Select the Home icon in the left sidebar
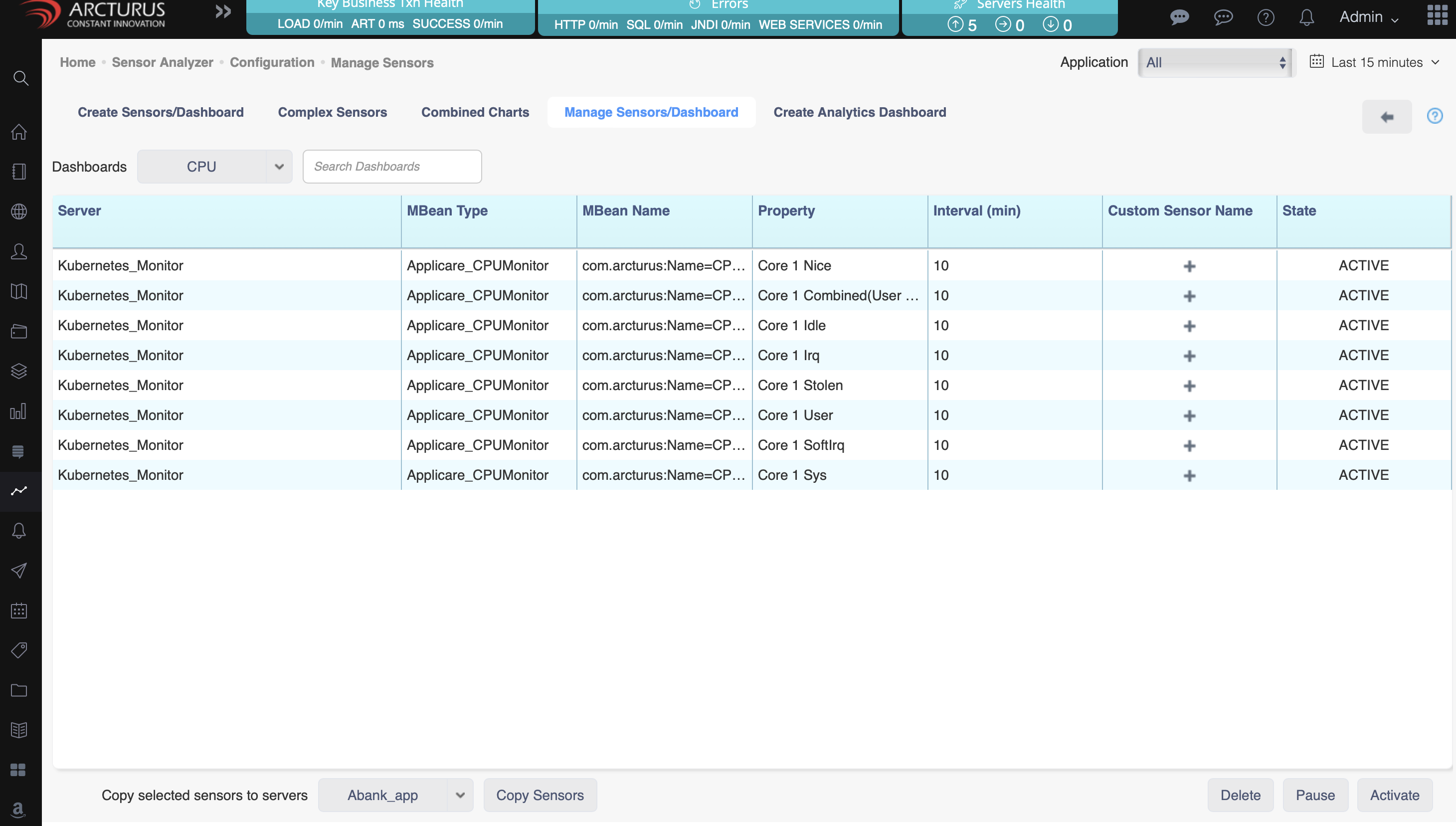 19,132
